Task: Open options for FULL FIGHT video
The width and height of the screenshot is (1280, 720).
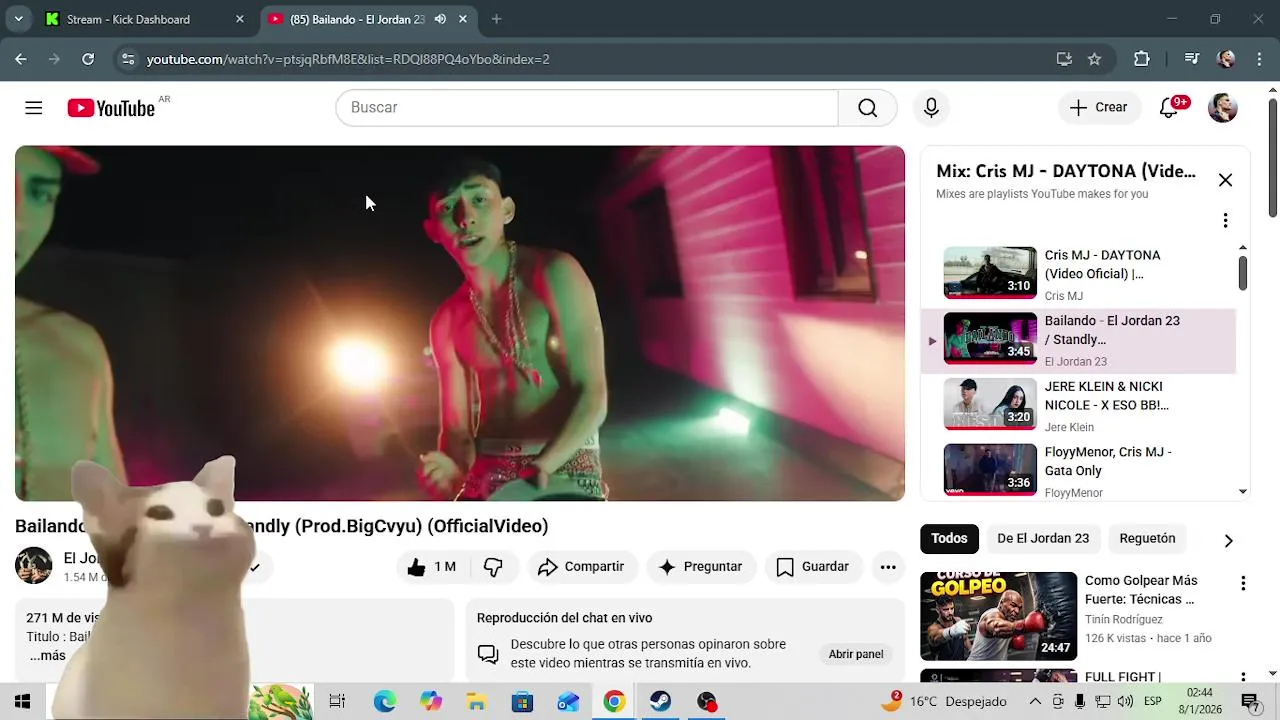Action: tap(1243, 678)
